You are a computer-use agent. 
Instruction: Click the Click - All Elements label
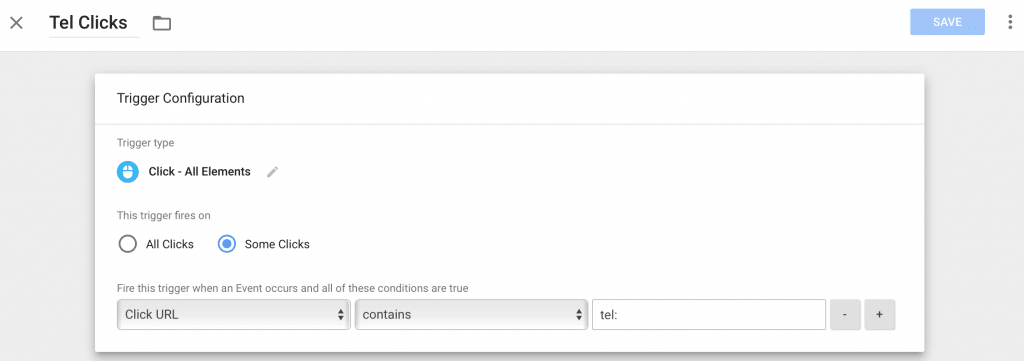point(199,172)
